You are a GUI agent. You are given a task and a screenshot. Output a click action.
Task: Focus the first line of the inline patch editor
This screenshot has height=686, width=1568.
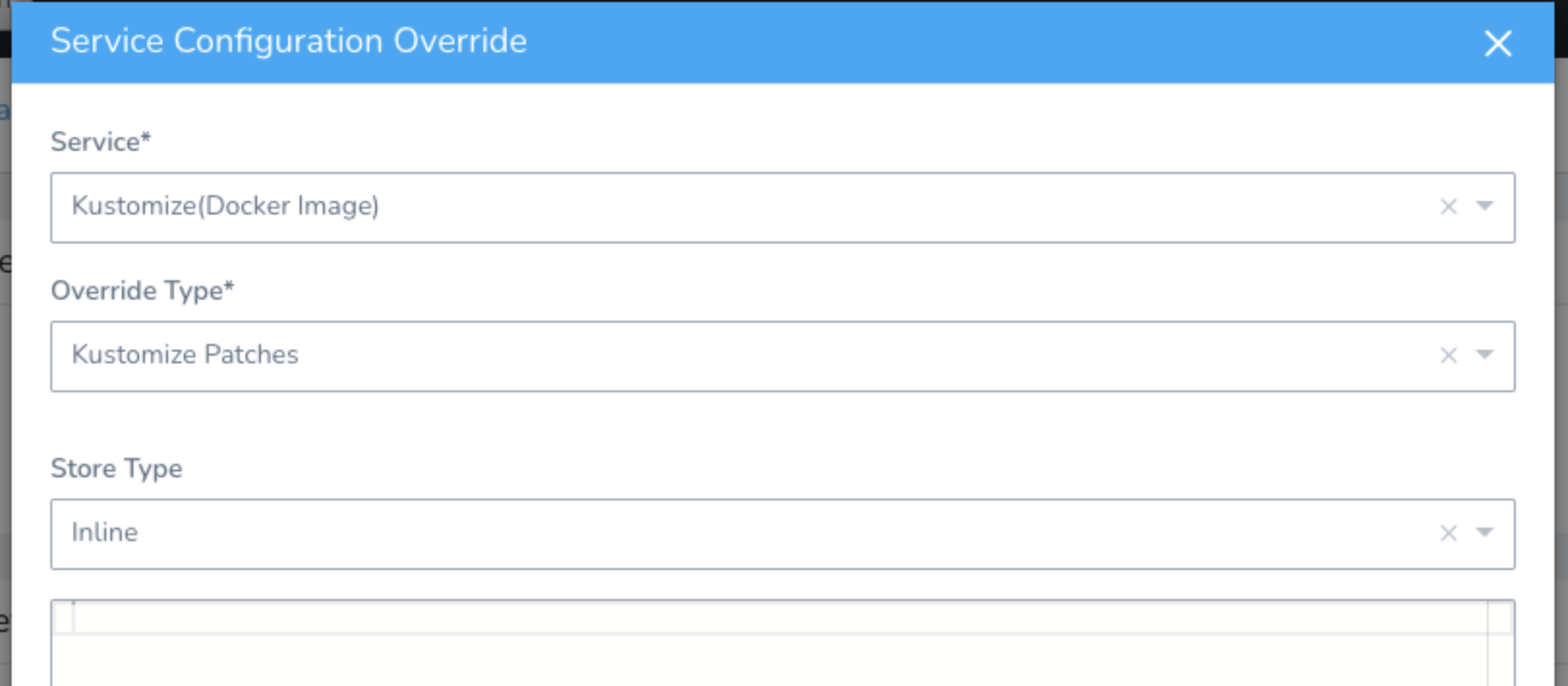point(780,617)
